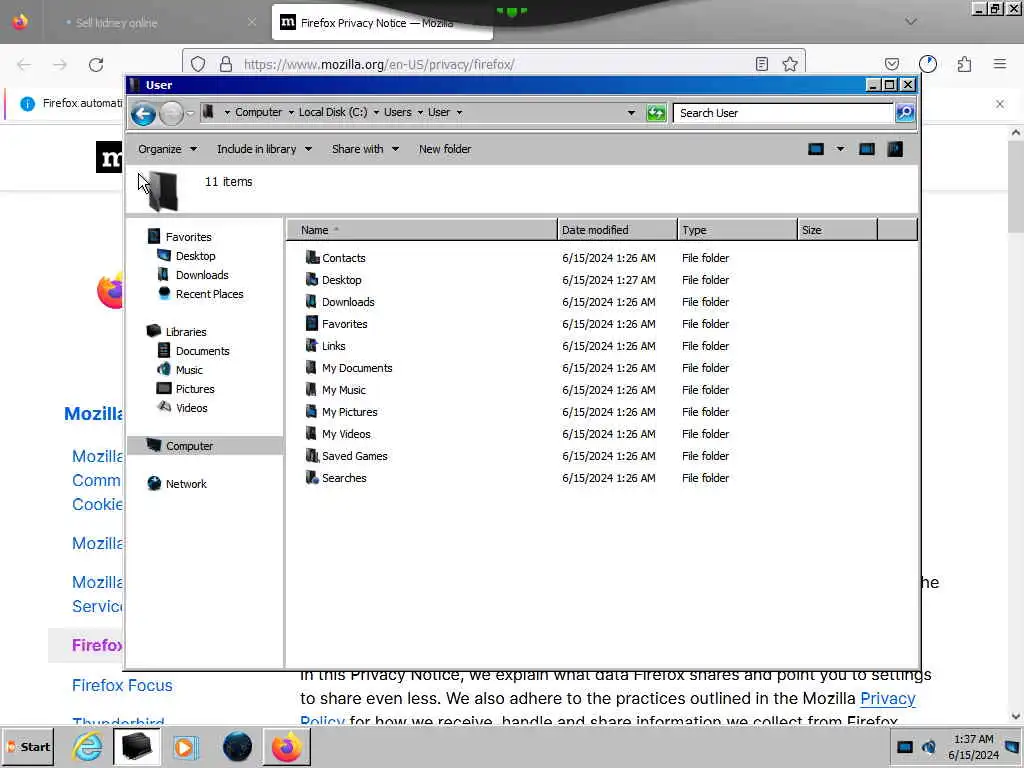Click the Explorer forward arrow button
Image resolution: width=1024 pixels, height=768 pixels.
point(171,114)
